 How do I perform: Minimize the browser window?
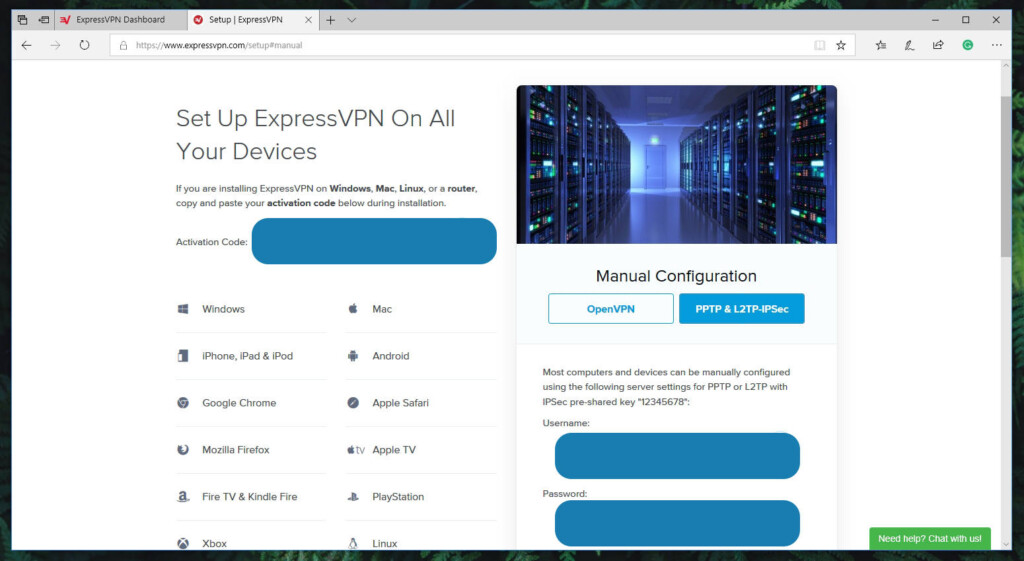click(935, 20)
